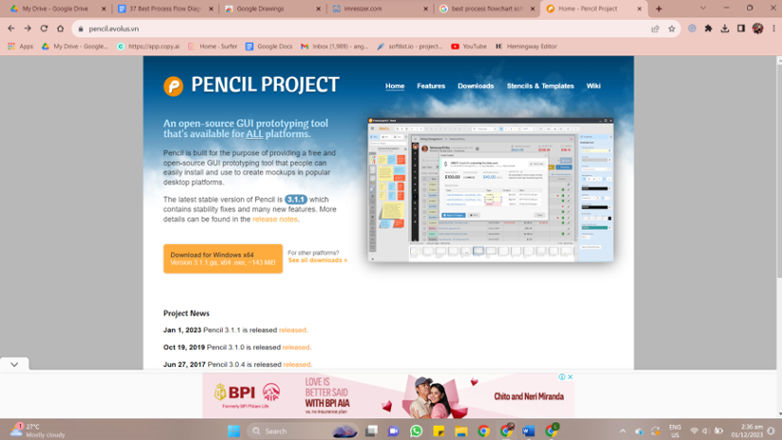The width and height of the screenshot is (782, 440).
Task: Bookmark this page with the star icon
Action: pyautogui.click(x=671, y=29)
